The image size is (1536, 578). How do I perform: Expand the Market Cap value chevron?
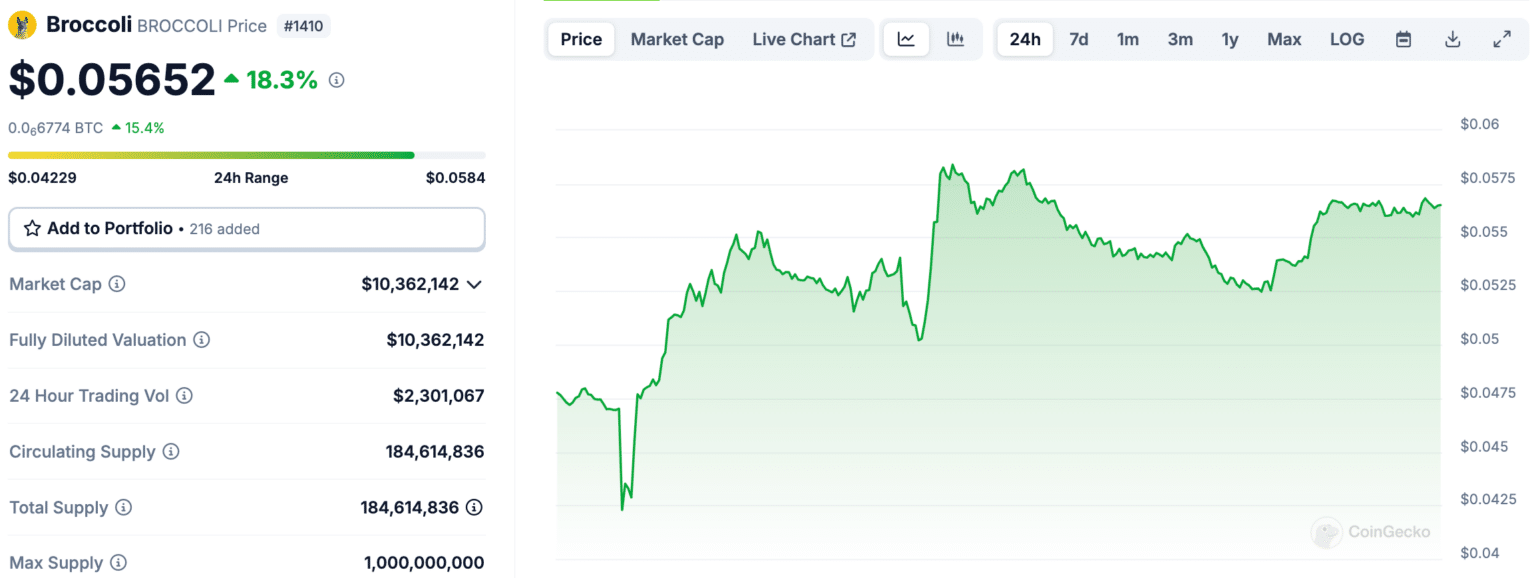click(x=475, y=284)
